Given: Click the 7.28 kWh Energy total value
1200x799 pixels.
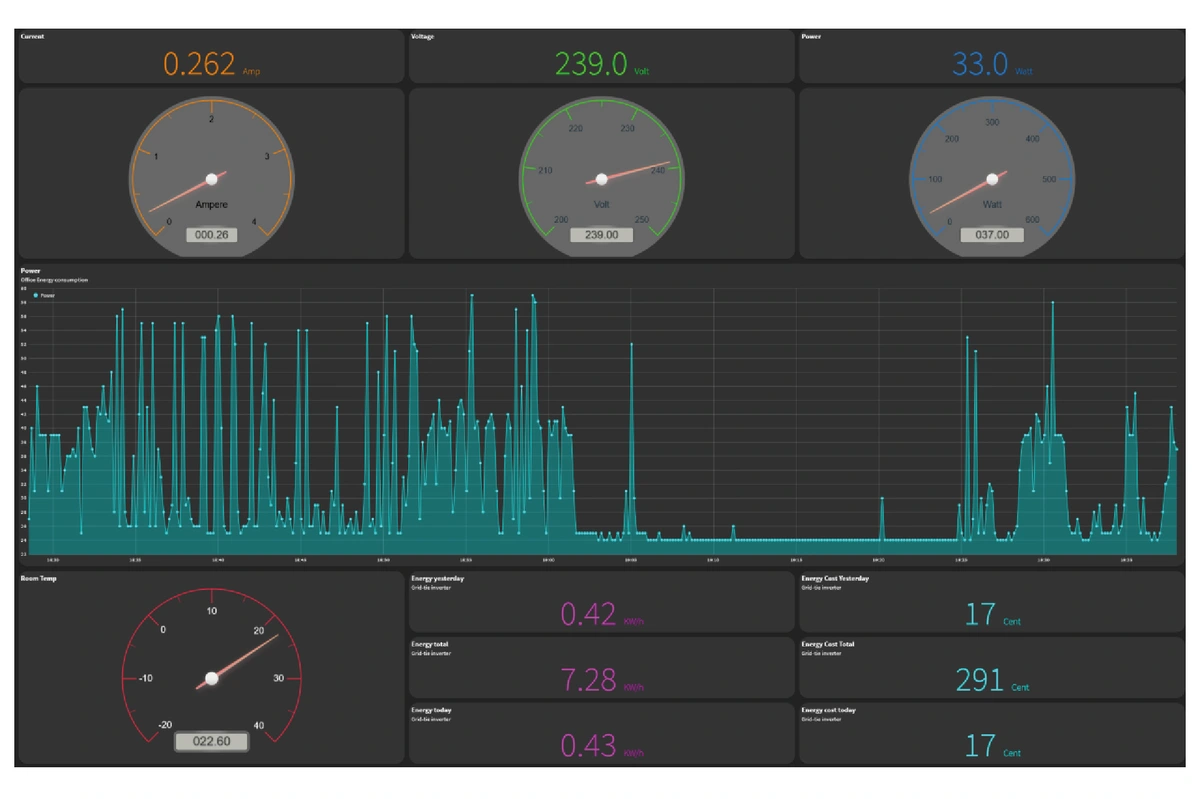Looking at the screenshot, I should click(x=602, y=680).
